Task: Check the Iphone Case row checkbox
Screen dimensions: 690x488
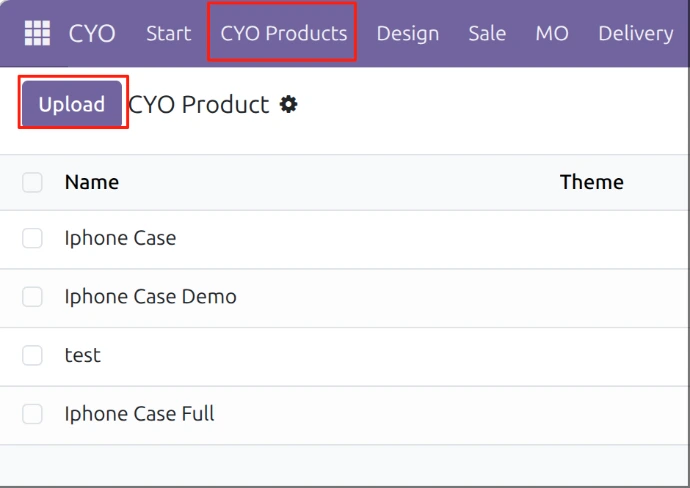Action: pos(33,238)
